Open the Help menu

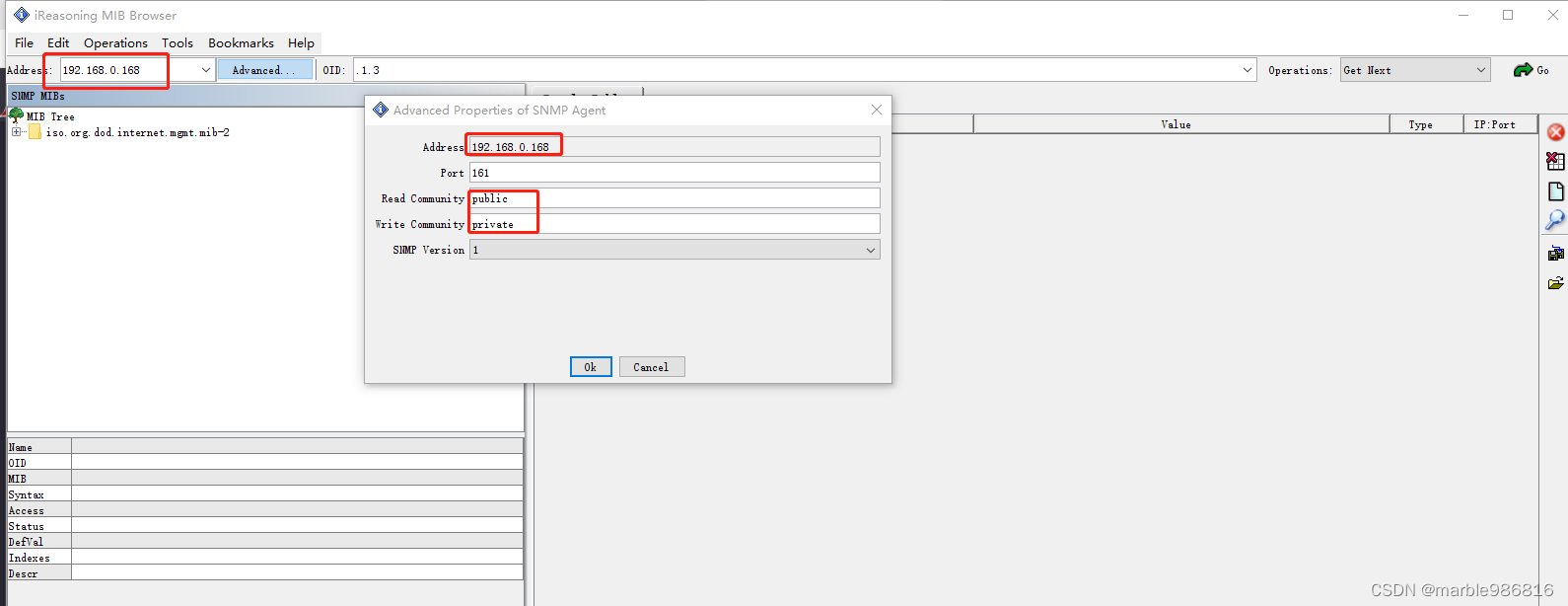pos(301,42)
